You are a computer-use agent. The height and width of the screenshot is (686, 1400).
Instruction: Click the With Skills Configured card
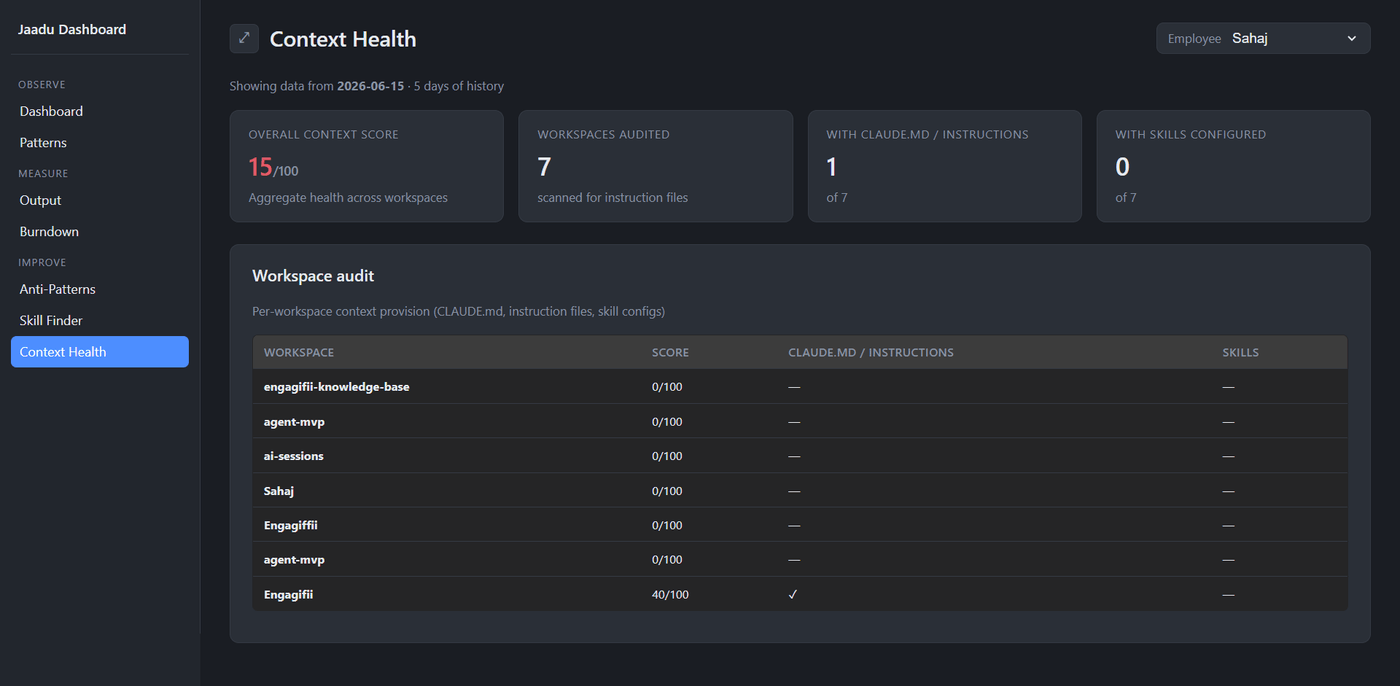click(1233, 166)
